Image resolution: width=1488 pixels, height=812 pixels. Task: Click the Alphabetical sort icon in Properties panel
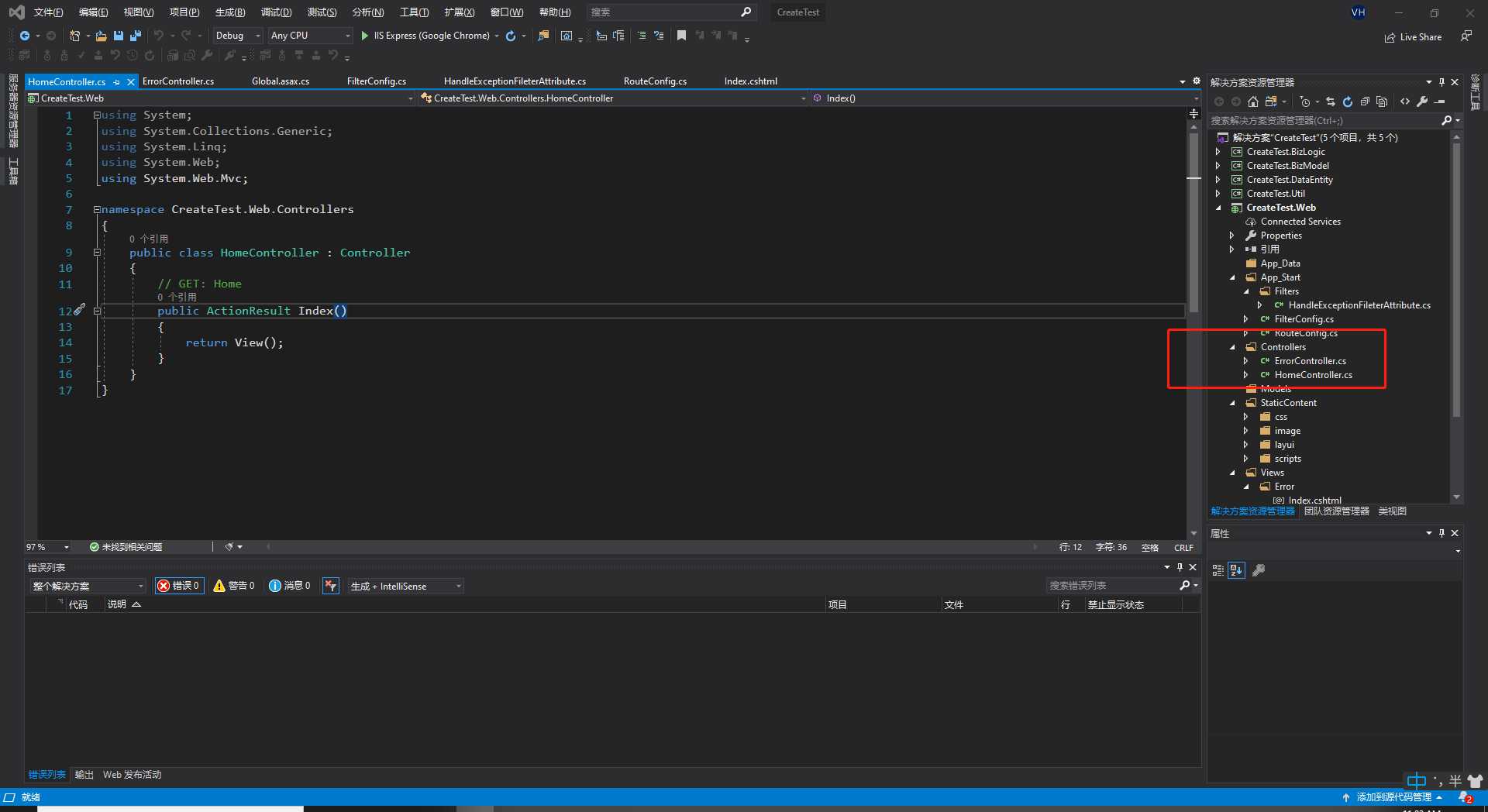(x=1236, y=570)
